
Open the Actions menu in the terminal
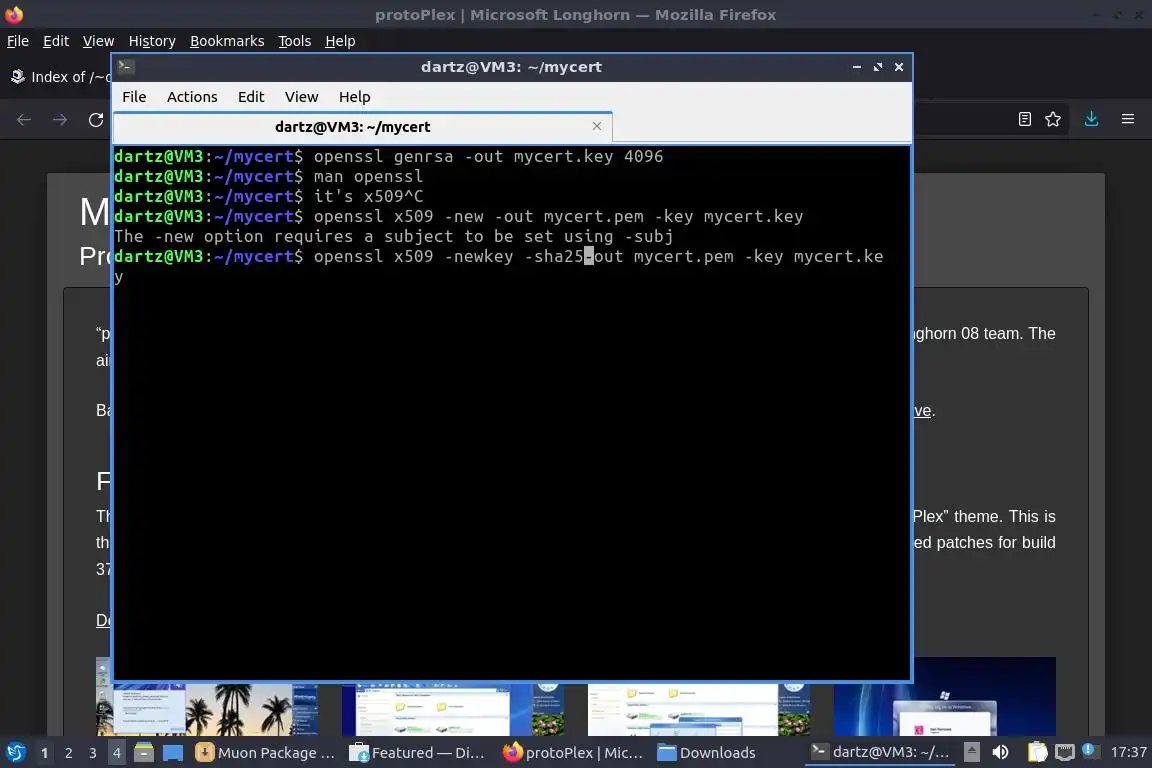[x=192, y=97]
